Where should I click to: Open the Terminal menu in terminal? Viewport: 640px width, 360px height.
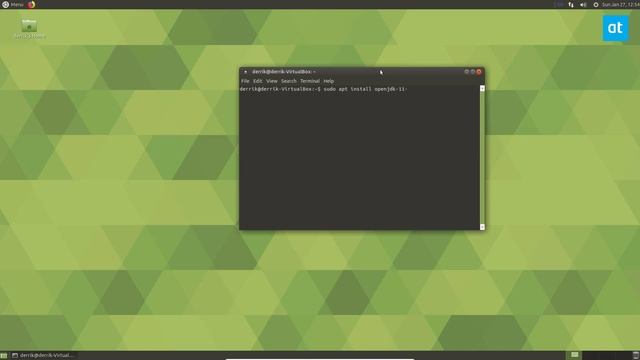310,81
